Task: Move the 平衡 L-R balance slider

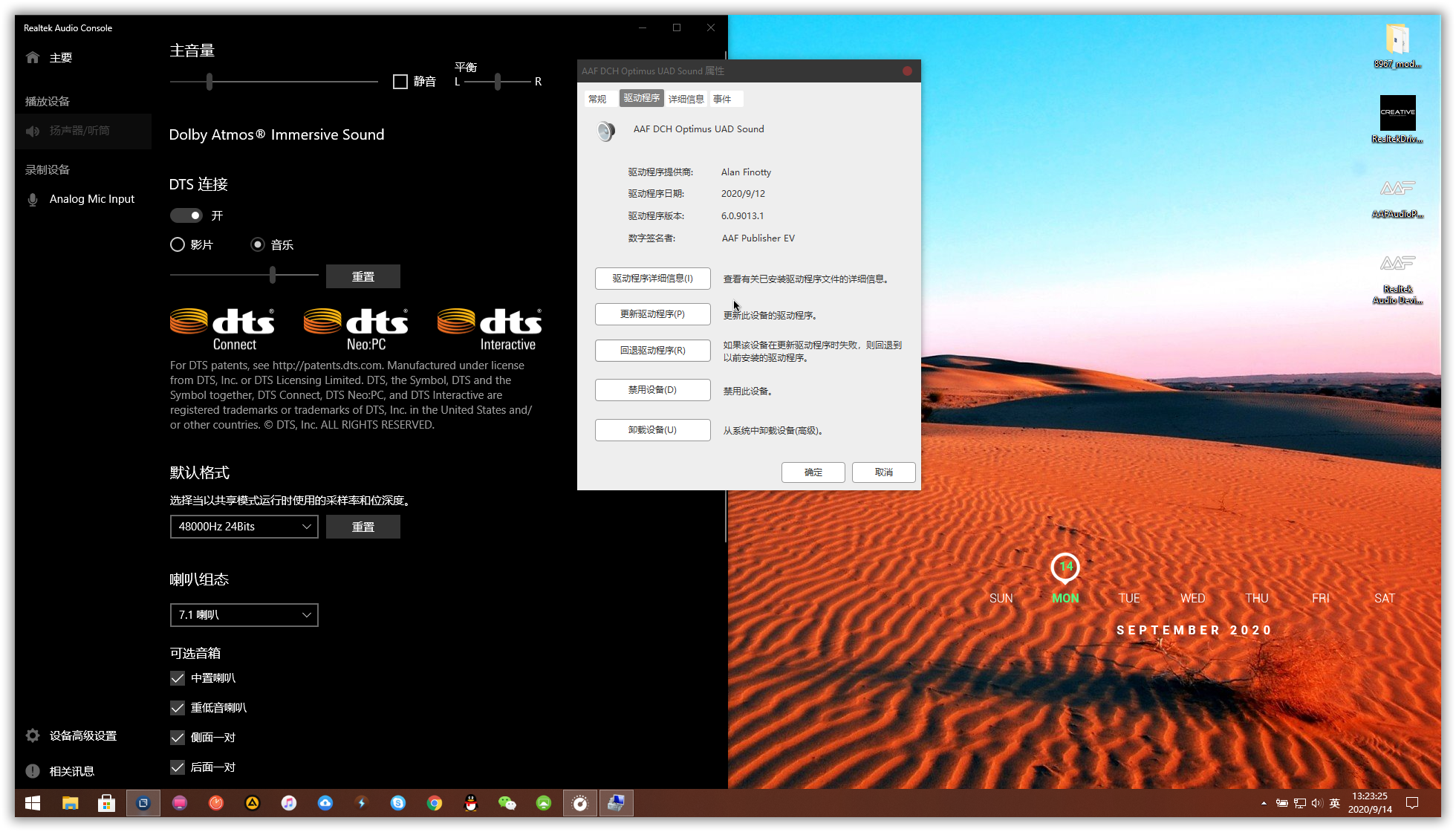Action: pos(498,81)
